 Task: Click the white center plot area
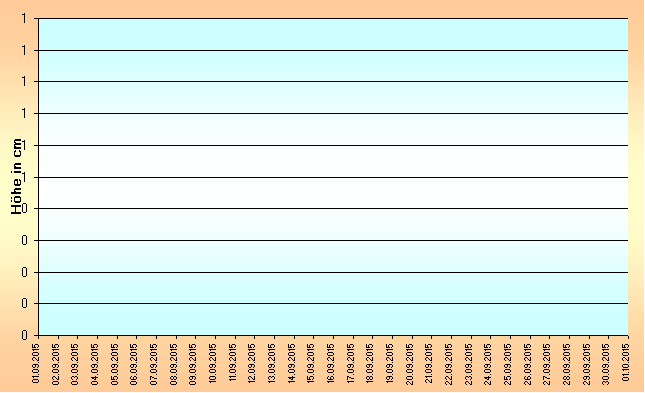(333, 177)
